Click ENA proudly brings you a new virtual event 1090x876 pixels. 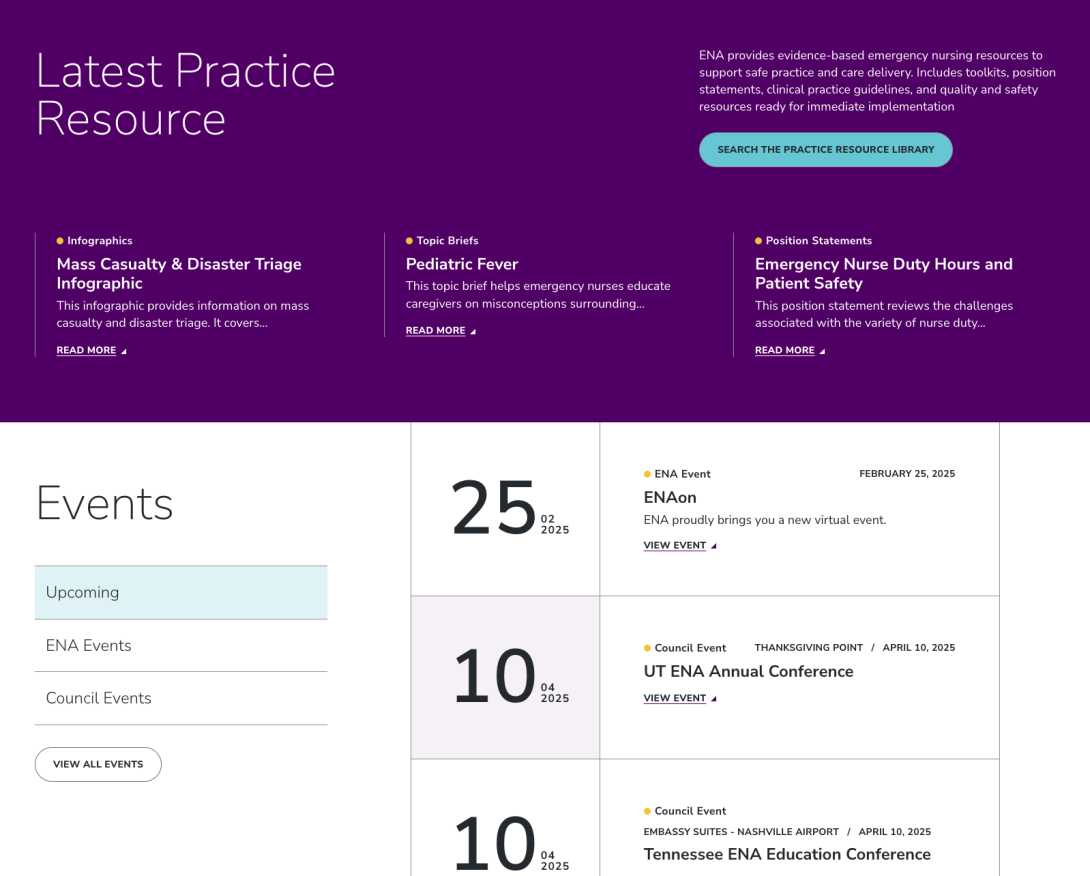point(765,520)
